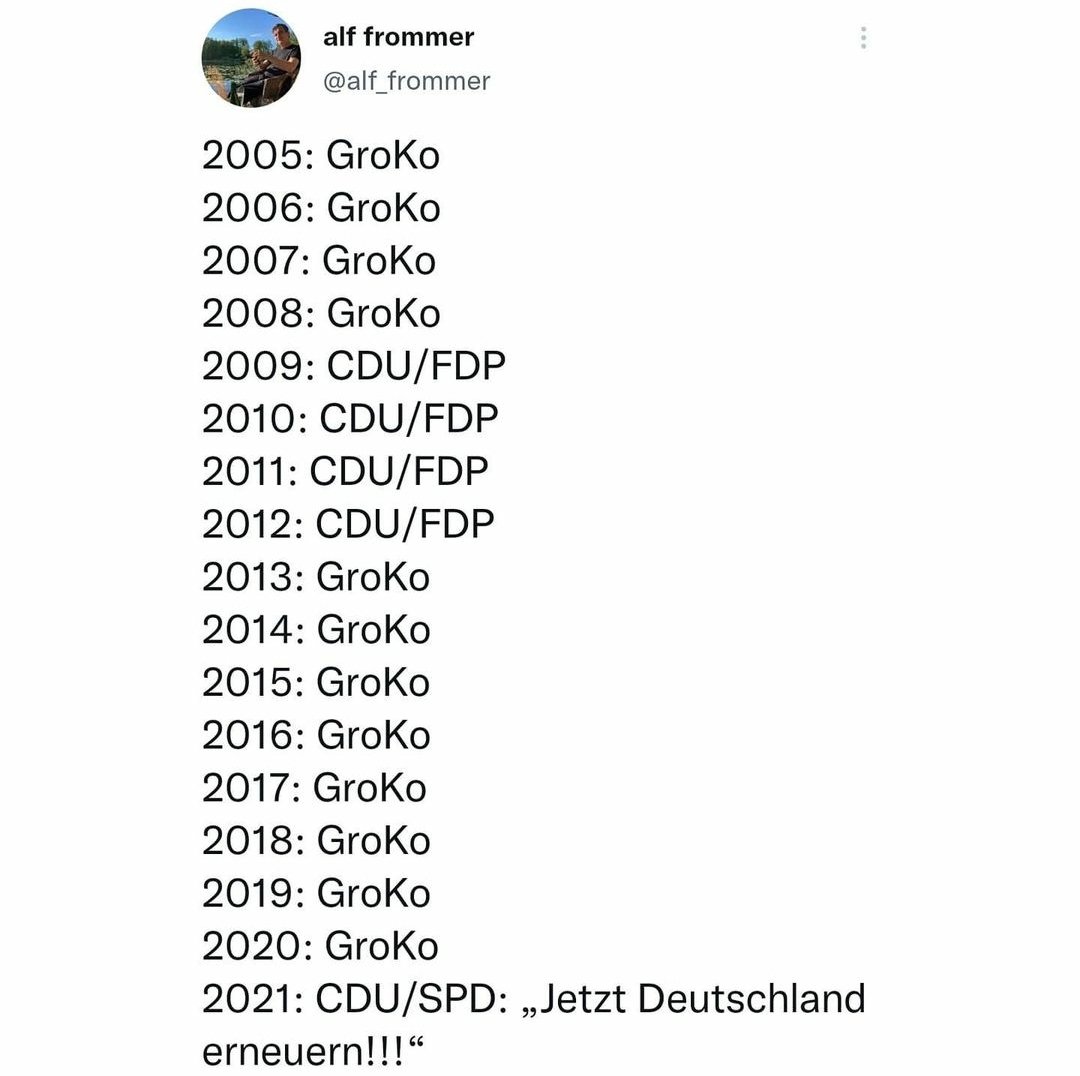This screenshot has height=1076, width=1080.
Task: Click the "2009: CDU/FDP" line
Action: 353,366
